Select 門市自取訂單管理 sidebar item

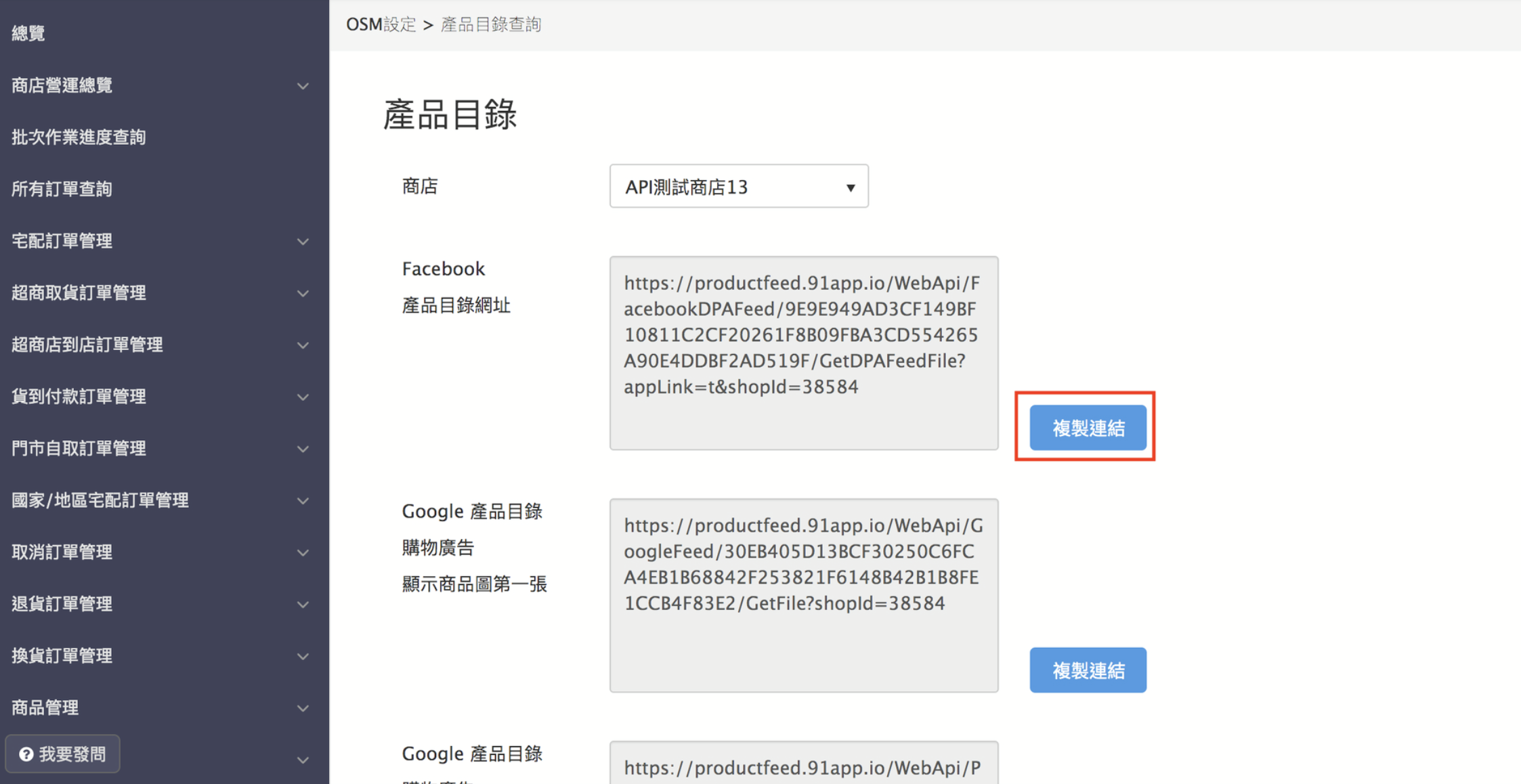79,448
